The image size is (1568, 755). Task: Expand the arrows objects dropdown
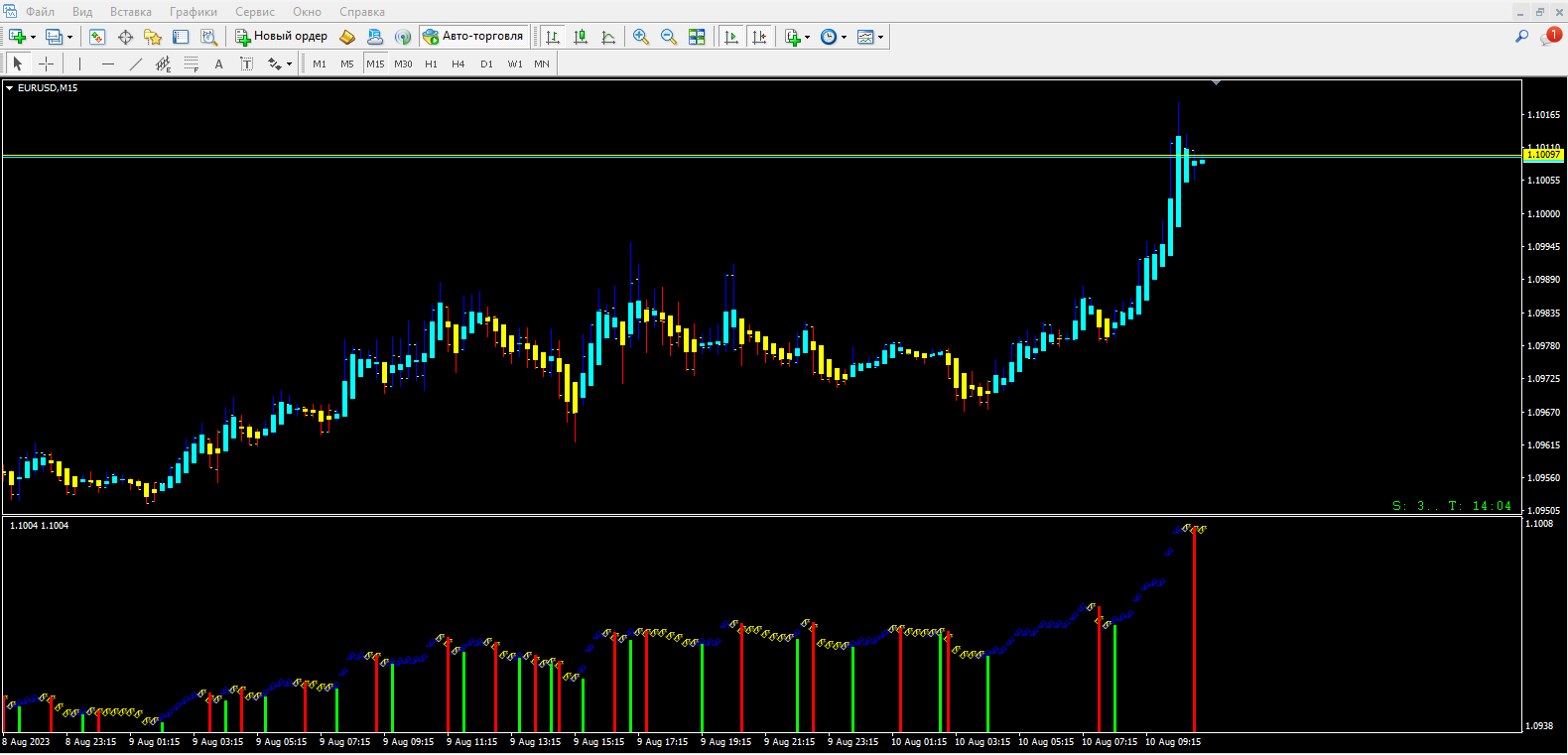click(x=289, y=64)
